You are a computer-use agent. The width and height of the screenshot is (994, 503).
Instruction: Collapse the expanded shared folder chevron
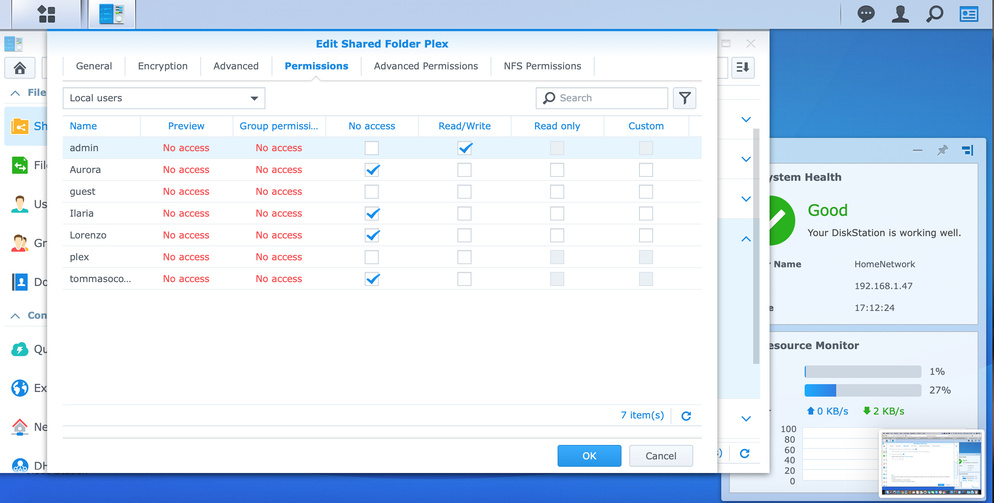(746, 239)
